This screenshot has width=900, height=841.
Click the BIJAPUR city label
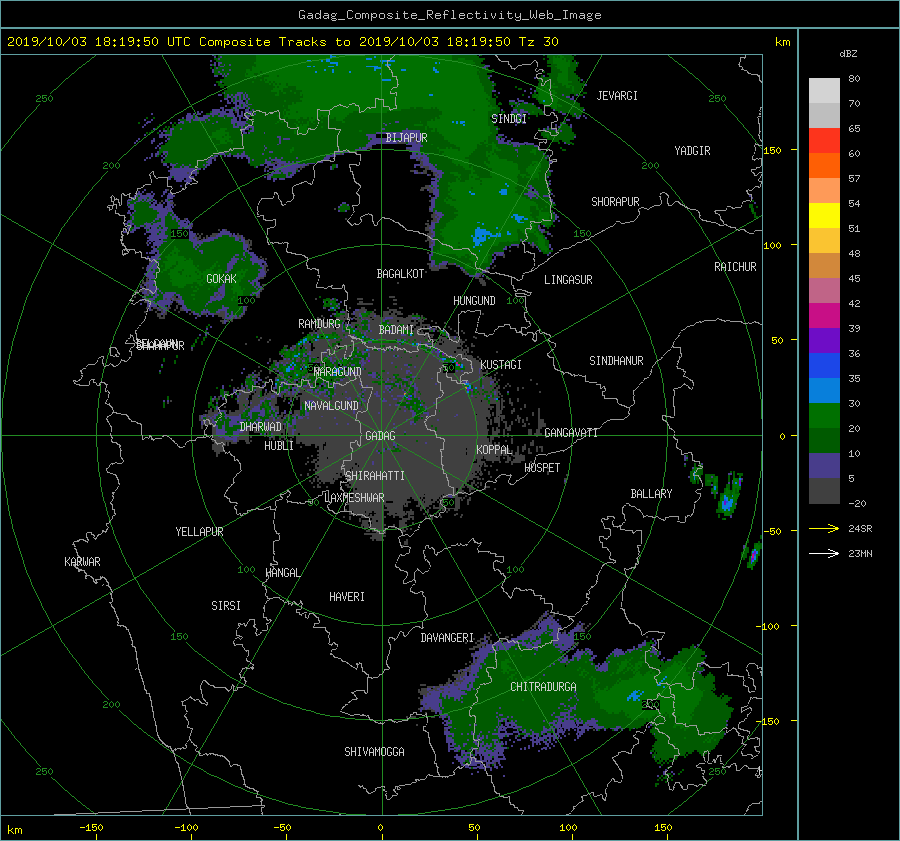406,138
